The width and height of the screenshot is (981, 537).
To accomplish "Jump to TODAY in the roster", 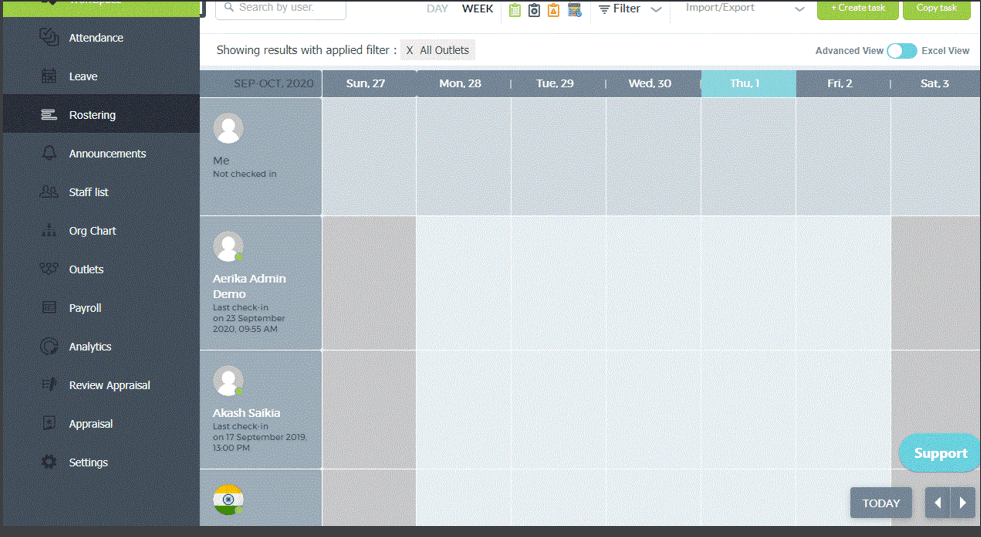I will tap(881, 503).
